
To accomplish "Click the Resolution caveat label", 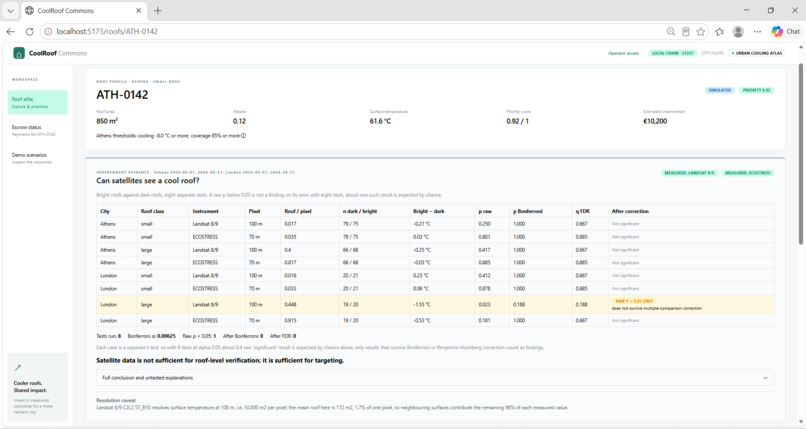I will (x=116, y=400).
